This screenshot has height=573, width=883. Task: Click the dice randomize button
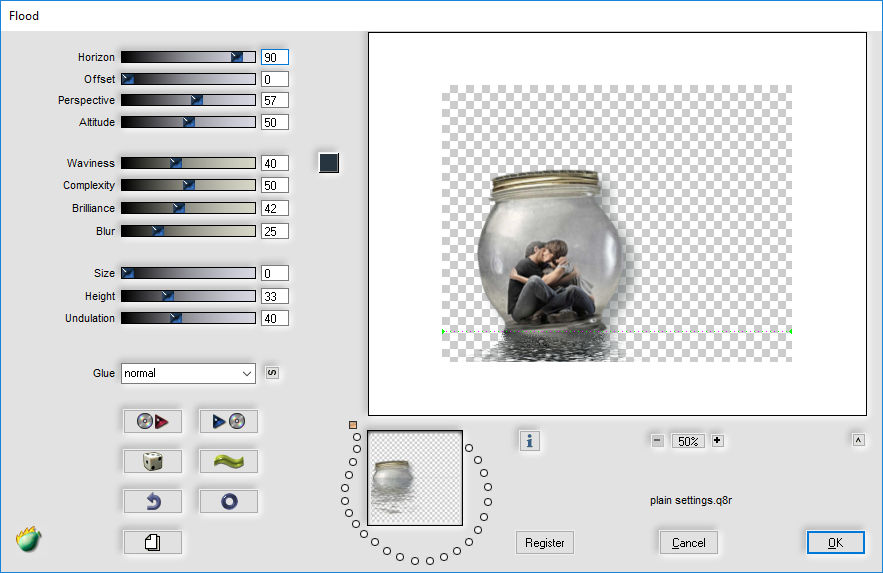(153, 462)
